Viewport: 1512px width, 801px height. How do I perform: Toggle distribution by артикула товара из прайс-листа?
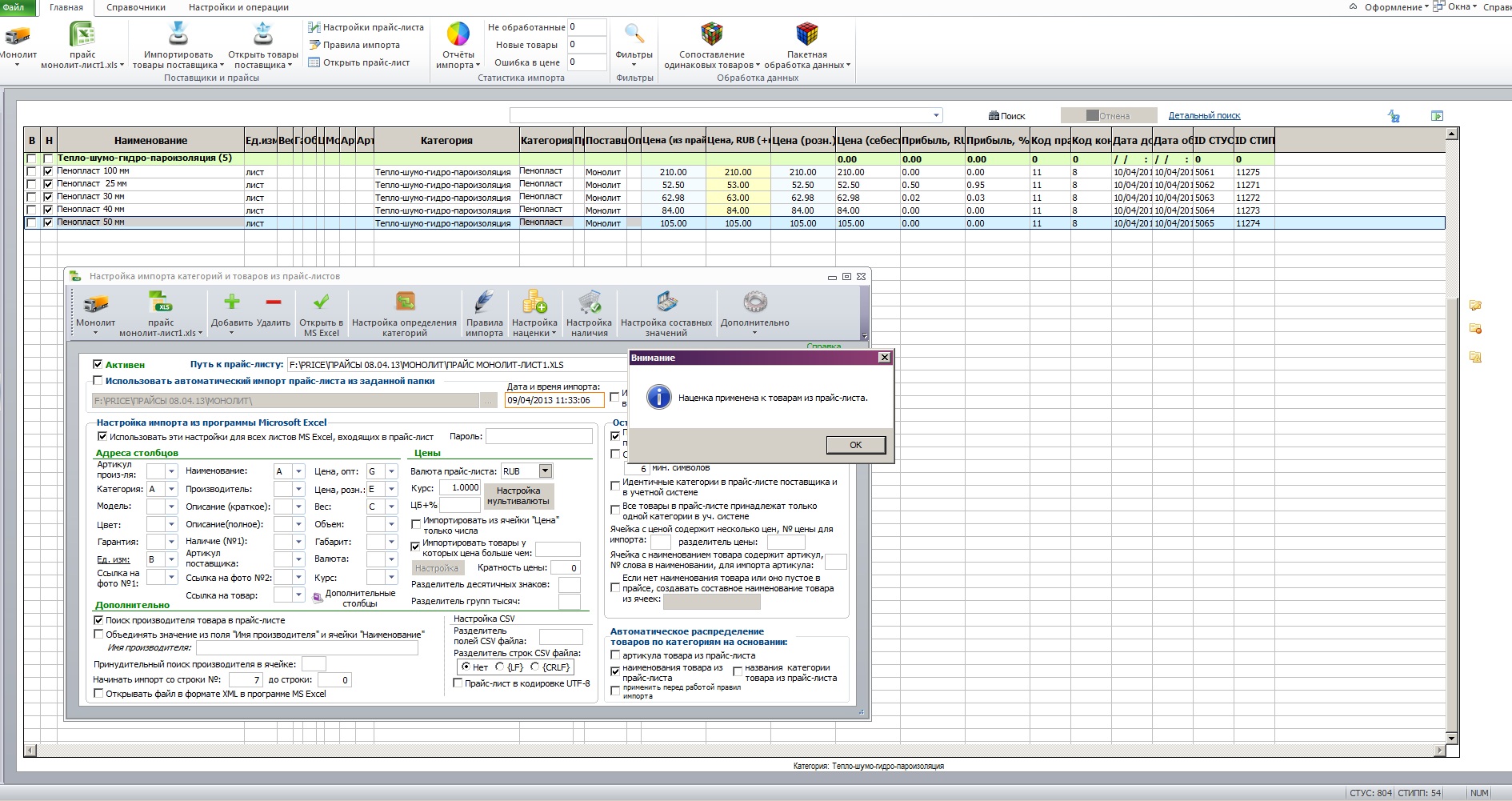615,655
